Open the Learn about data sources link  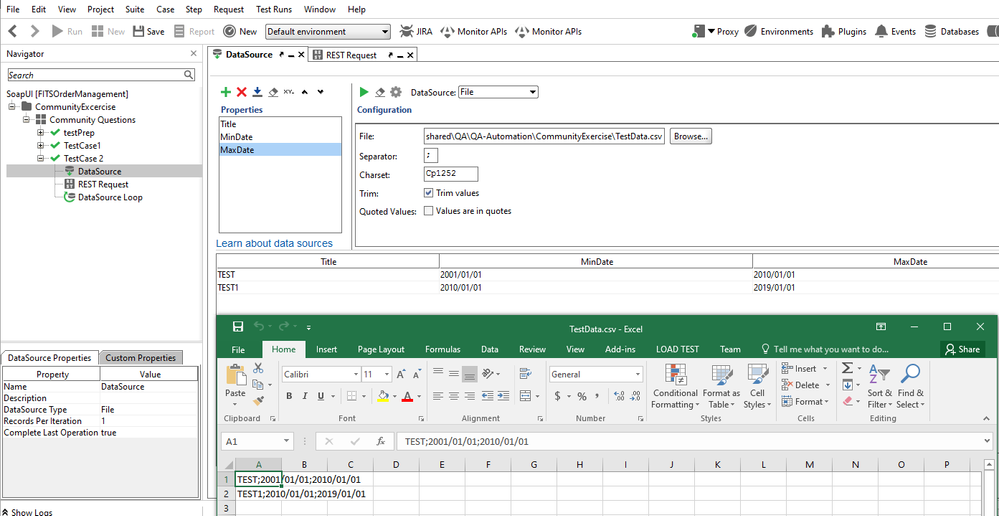tap(274, 243)
